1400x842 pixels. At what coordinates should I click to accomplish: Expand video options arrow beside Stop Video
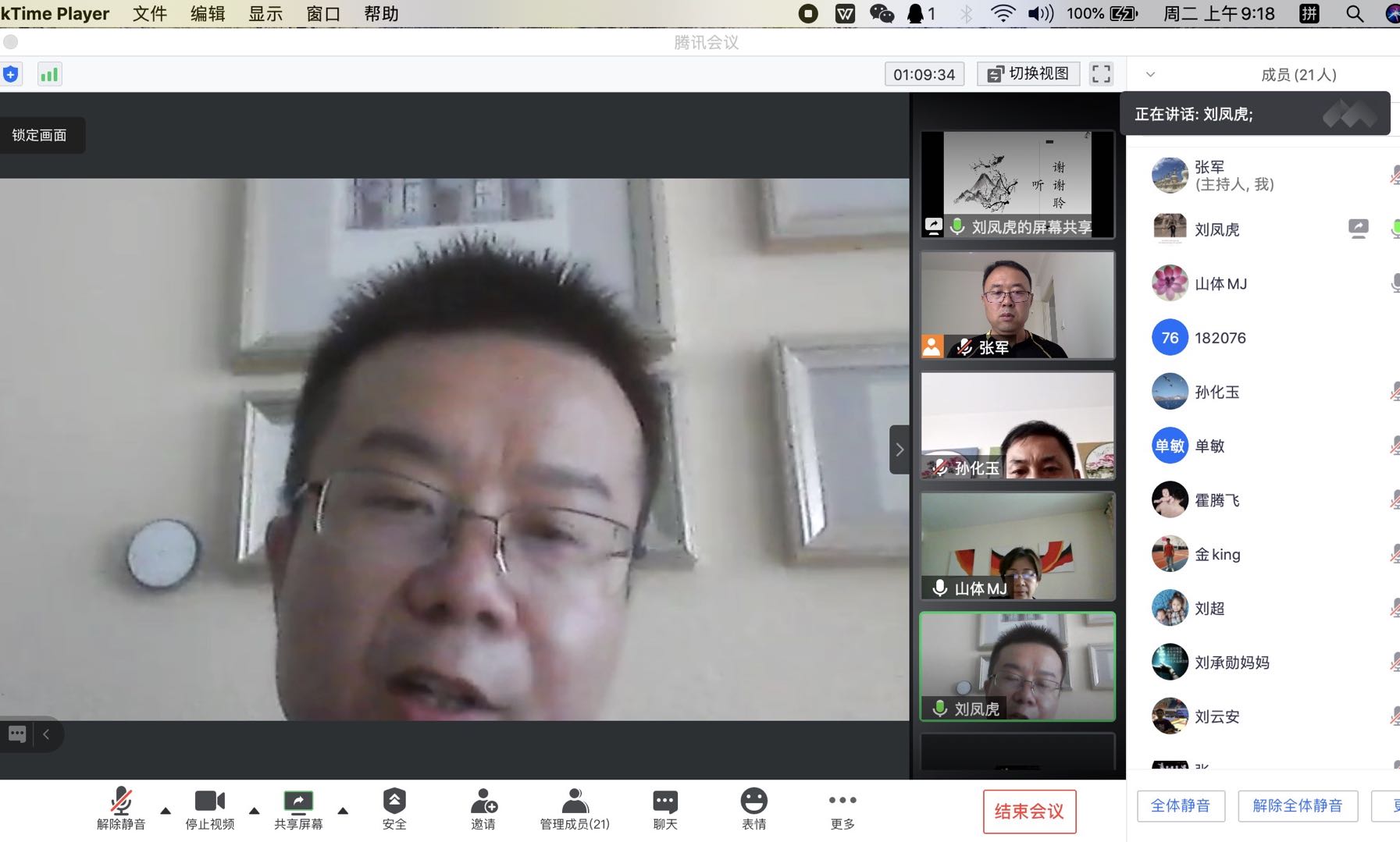[254, 811]
